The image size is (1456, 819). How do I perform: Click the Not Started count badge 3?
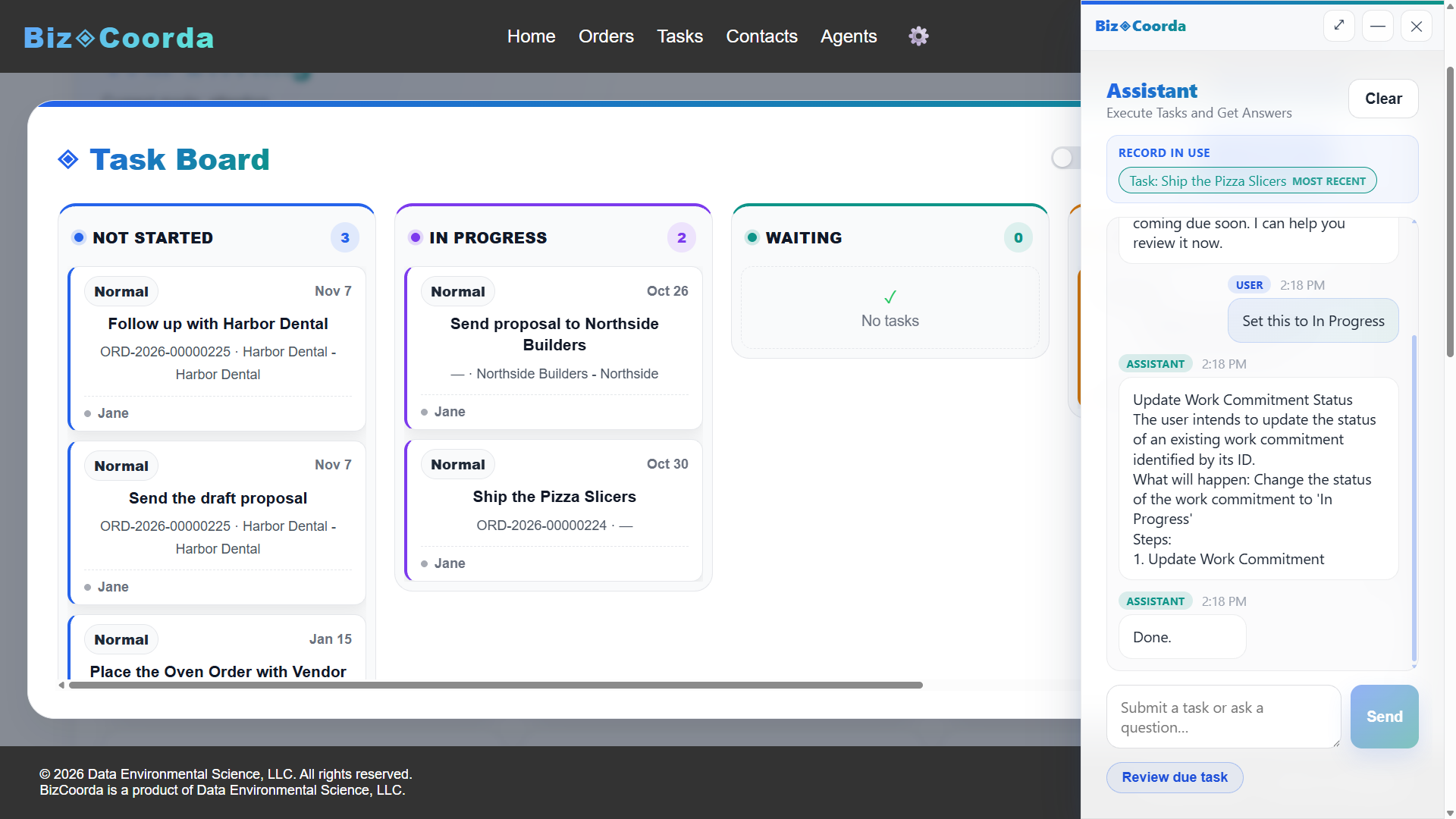pos(345,237)
